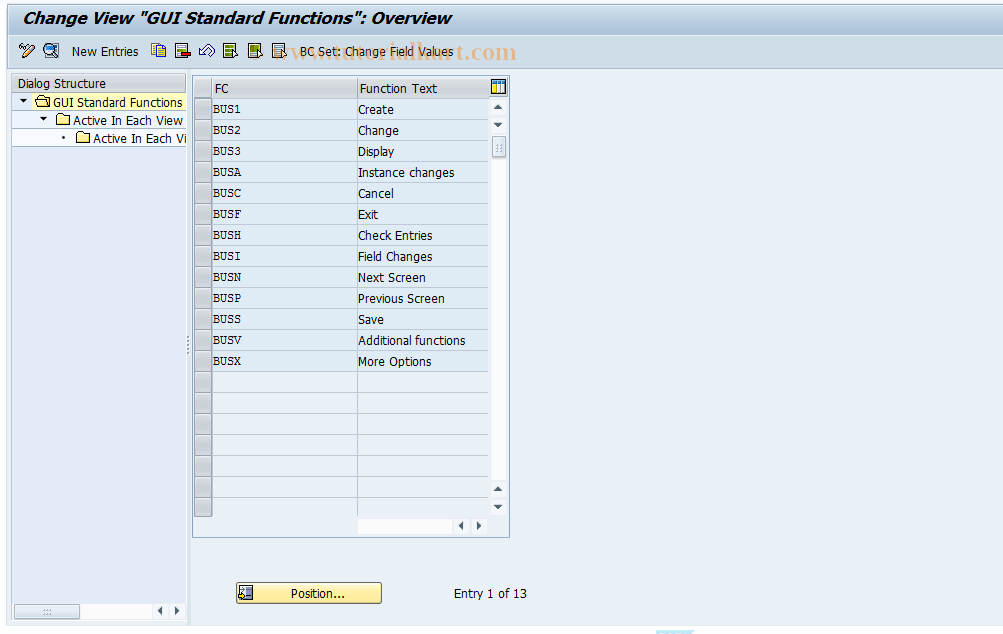Click the Copy As icon
The width and height of the screenshot is (1003, 634).
[x=158, y=51]
